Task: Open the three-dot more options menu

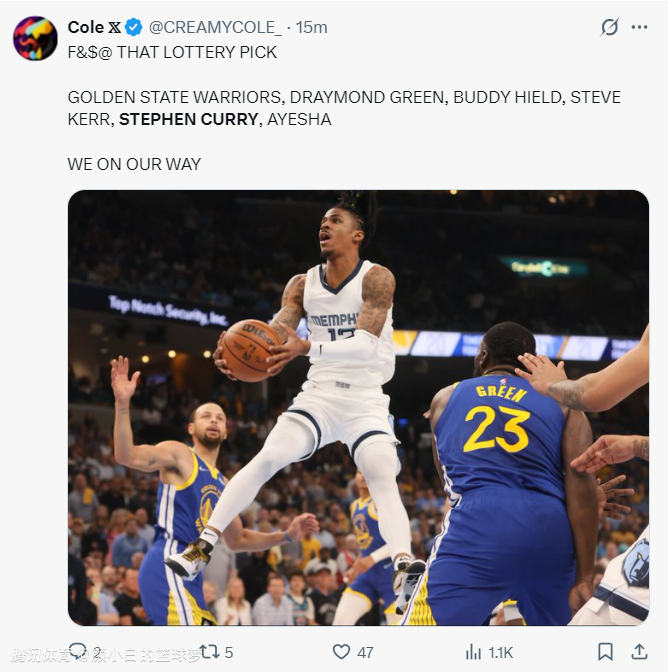Action: (x=640, y=27)
